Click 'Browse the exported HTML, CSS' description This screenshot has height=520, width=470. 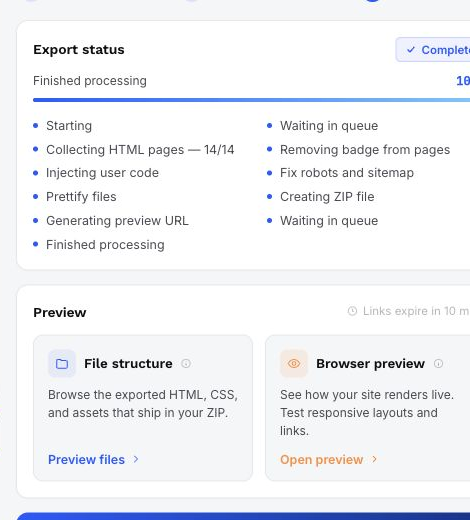pyautogui.click(x=143, y=404)
